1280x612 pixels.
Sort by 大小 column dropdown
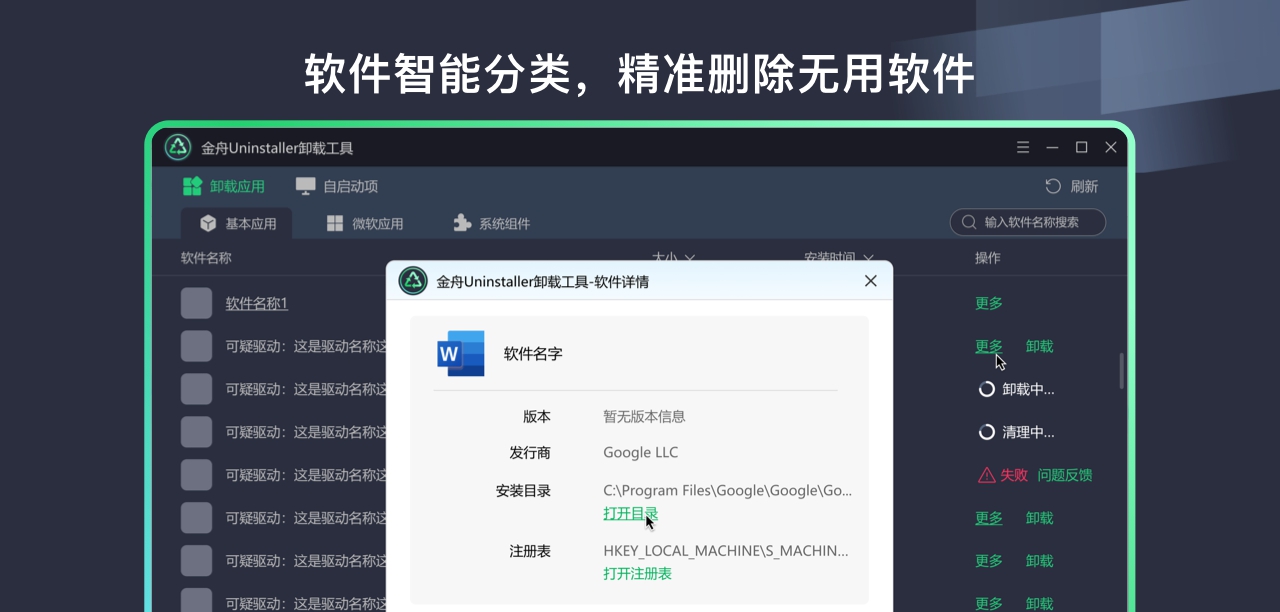tap(674, 257)
